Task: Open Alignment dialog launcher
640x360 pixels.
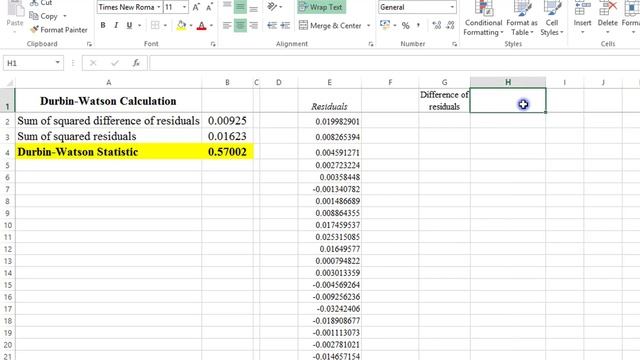Action: [x=371, y=44]
